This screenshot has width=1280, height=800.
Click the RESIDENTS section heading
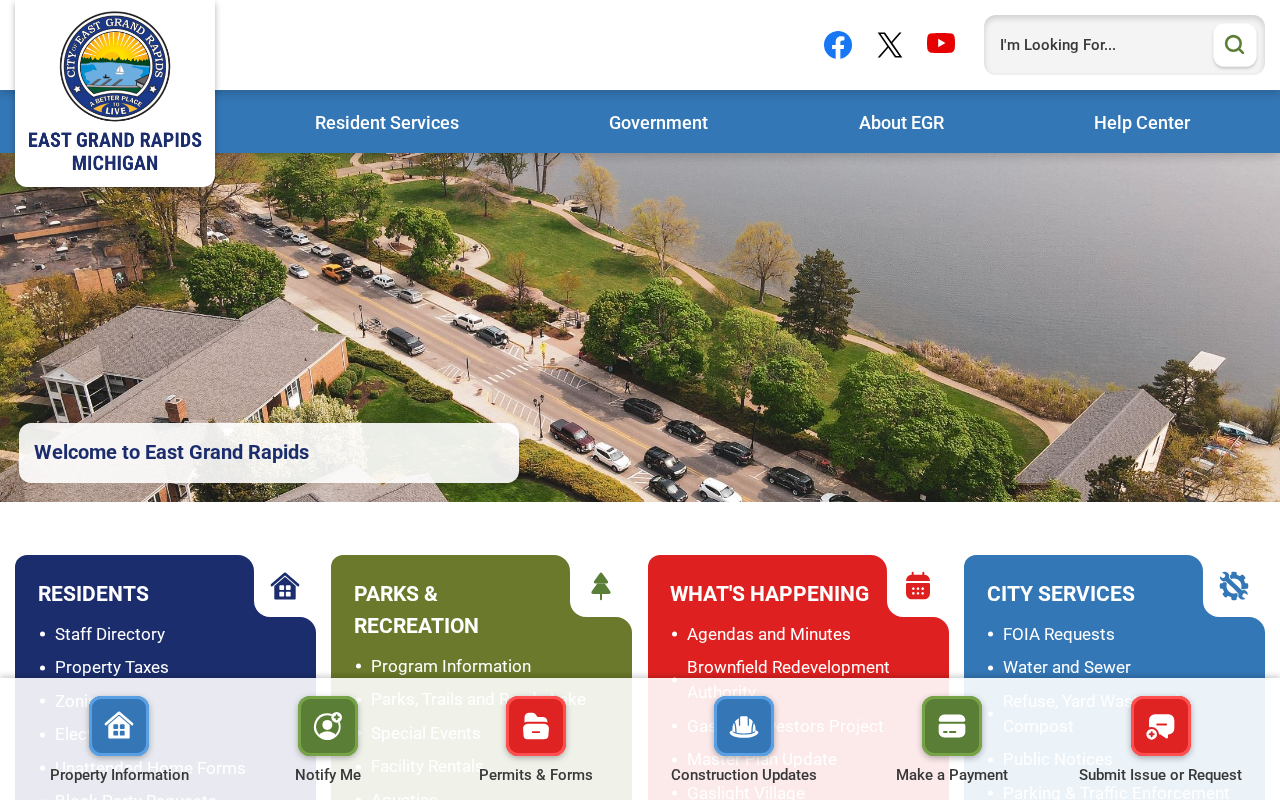[93, 594]
